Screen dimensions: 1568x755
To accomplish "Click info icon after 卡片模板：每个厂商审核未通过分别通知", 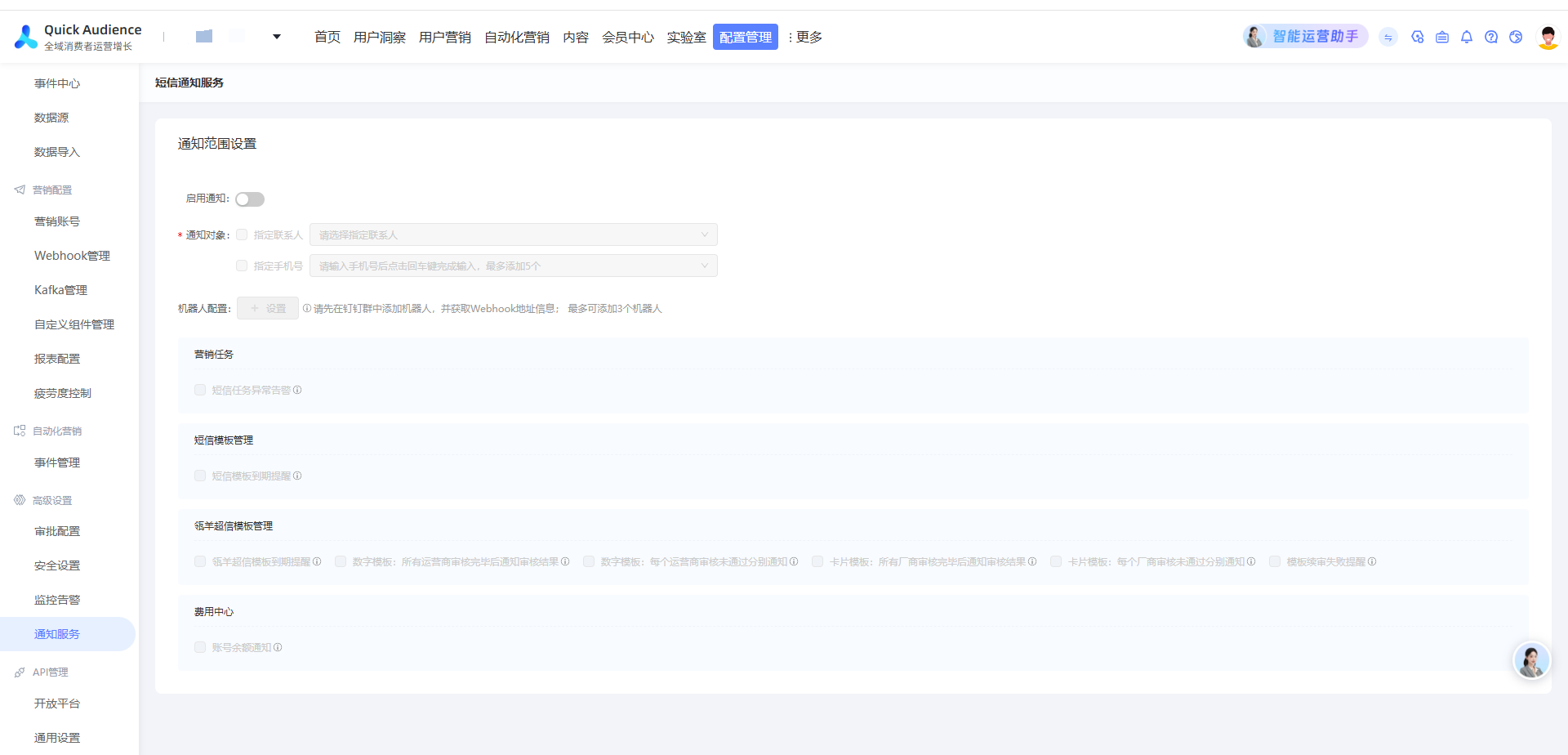I will point(1251,562).
